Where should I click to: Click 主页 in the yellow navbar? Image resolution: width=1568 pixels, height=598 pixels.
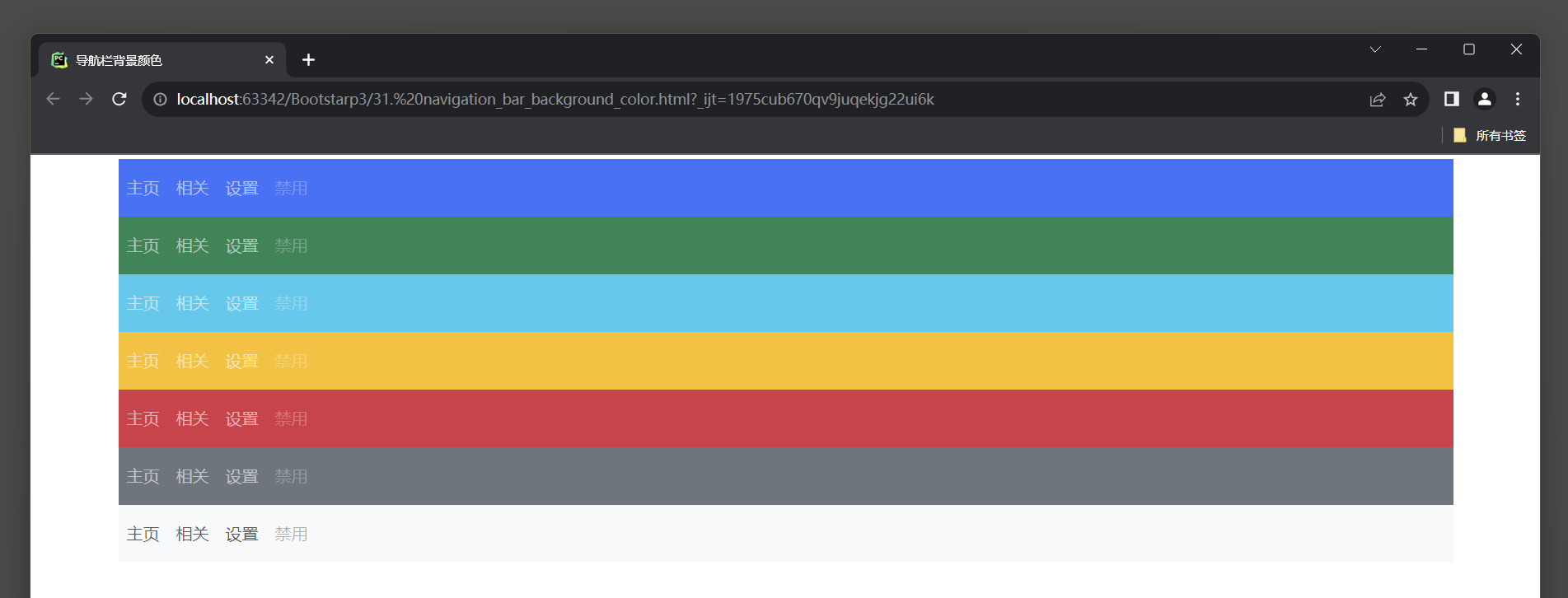pyautogui.click(x=143, y=362)
